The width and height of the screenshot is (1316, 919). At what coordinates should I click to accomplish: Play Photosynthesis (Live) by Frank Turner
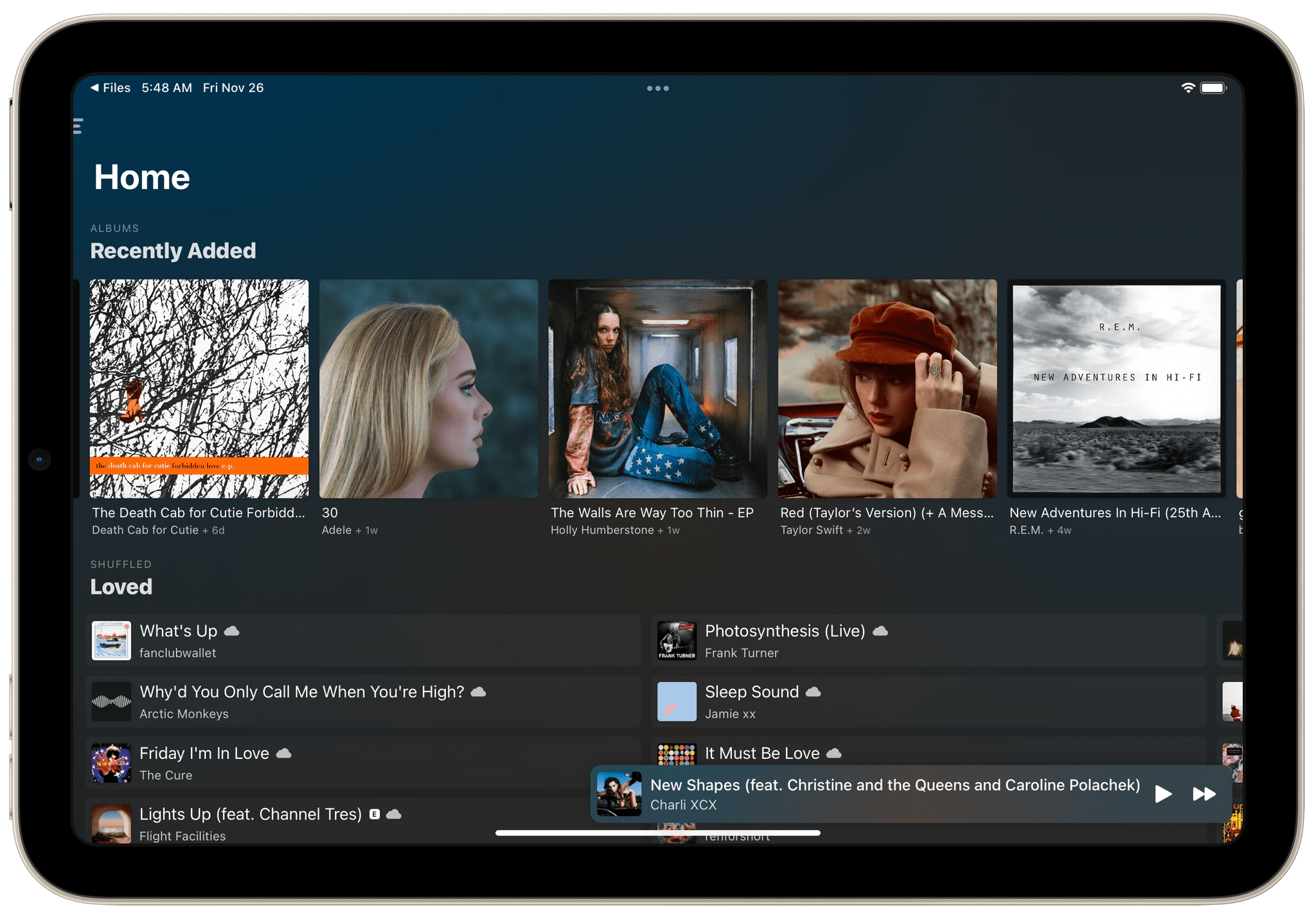(x=929, y=641)
